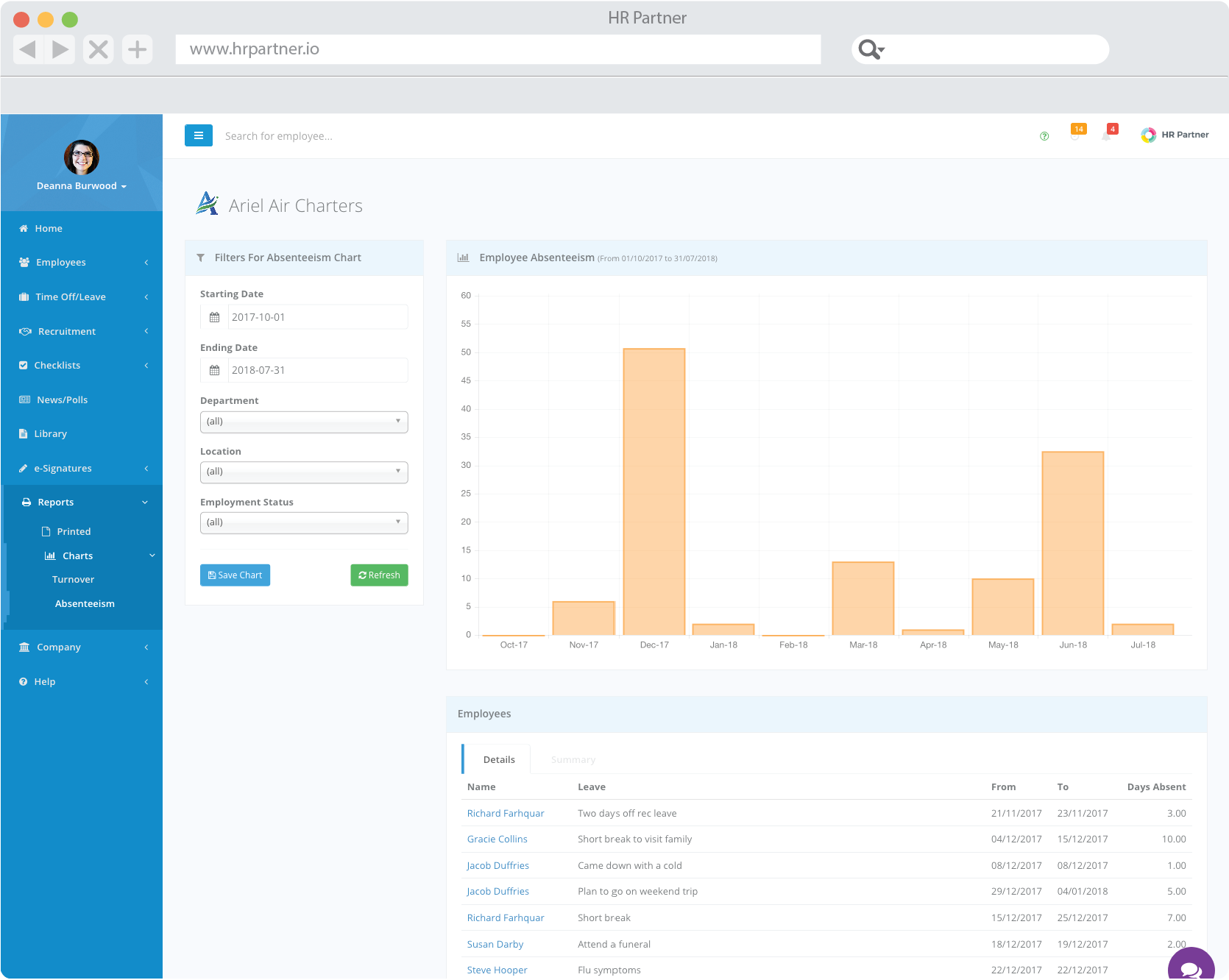Expand the Checklists sidebar menu
The image size is (1229, 980).
coord(82,365)
